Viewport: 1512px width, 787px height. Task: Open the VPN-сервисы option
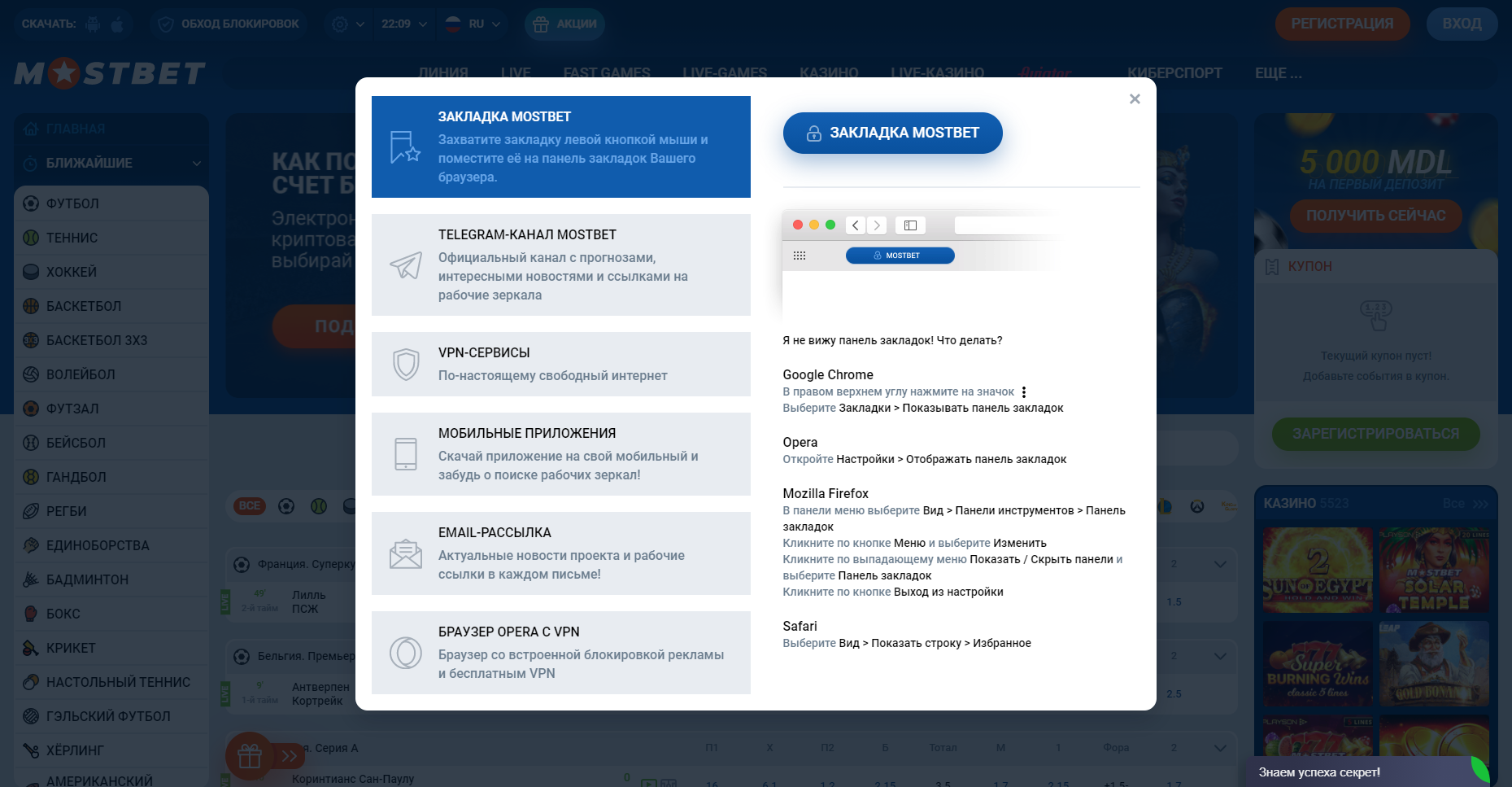tap(560, 364)
